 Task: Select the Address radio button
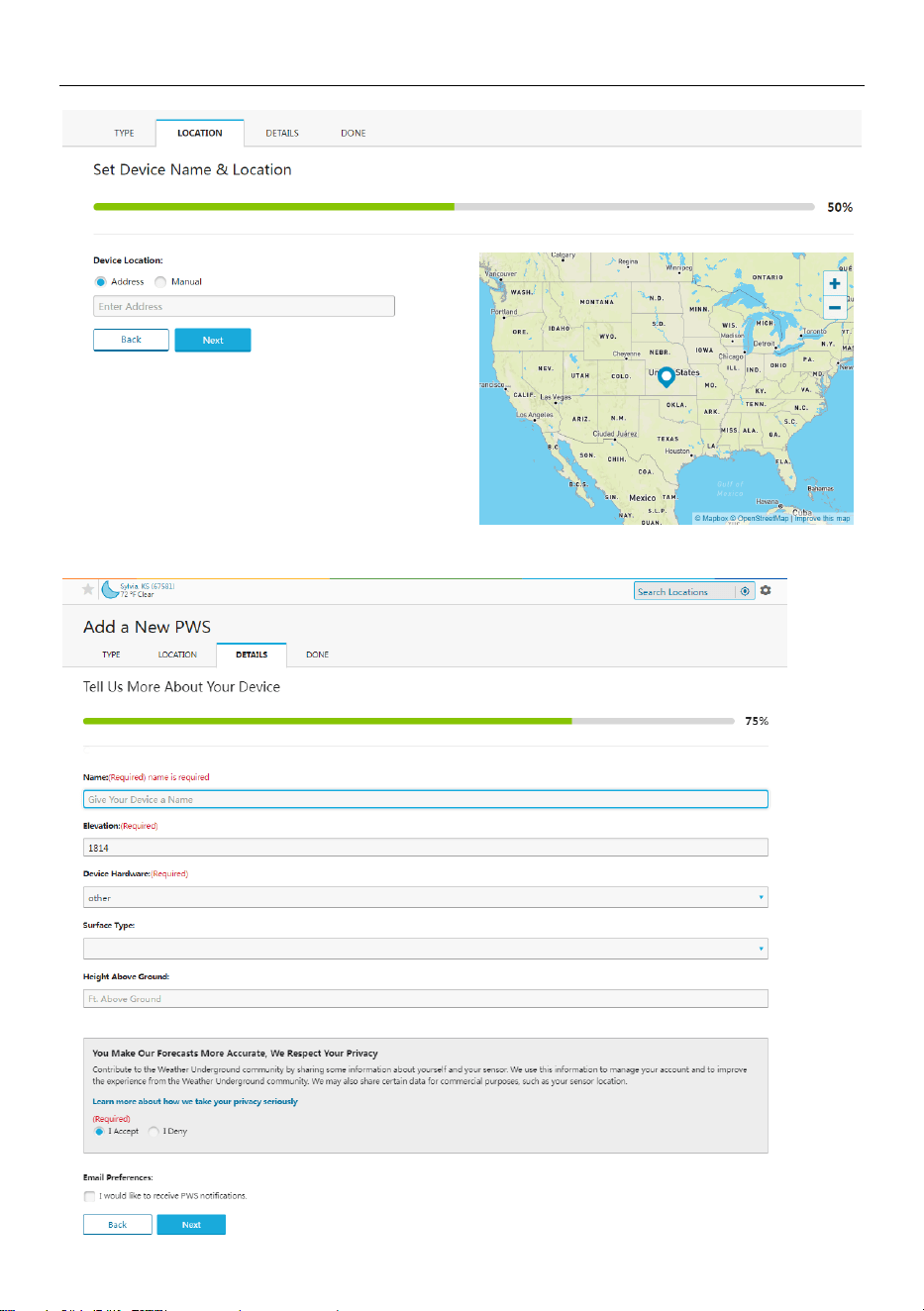coord(100,282)
